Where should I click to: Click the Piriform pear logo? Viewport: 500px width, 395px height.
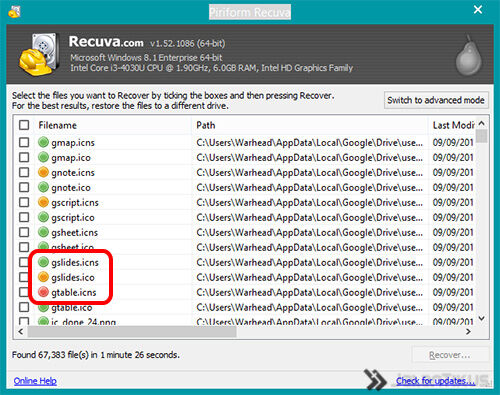[x=469, y=56]
